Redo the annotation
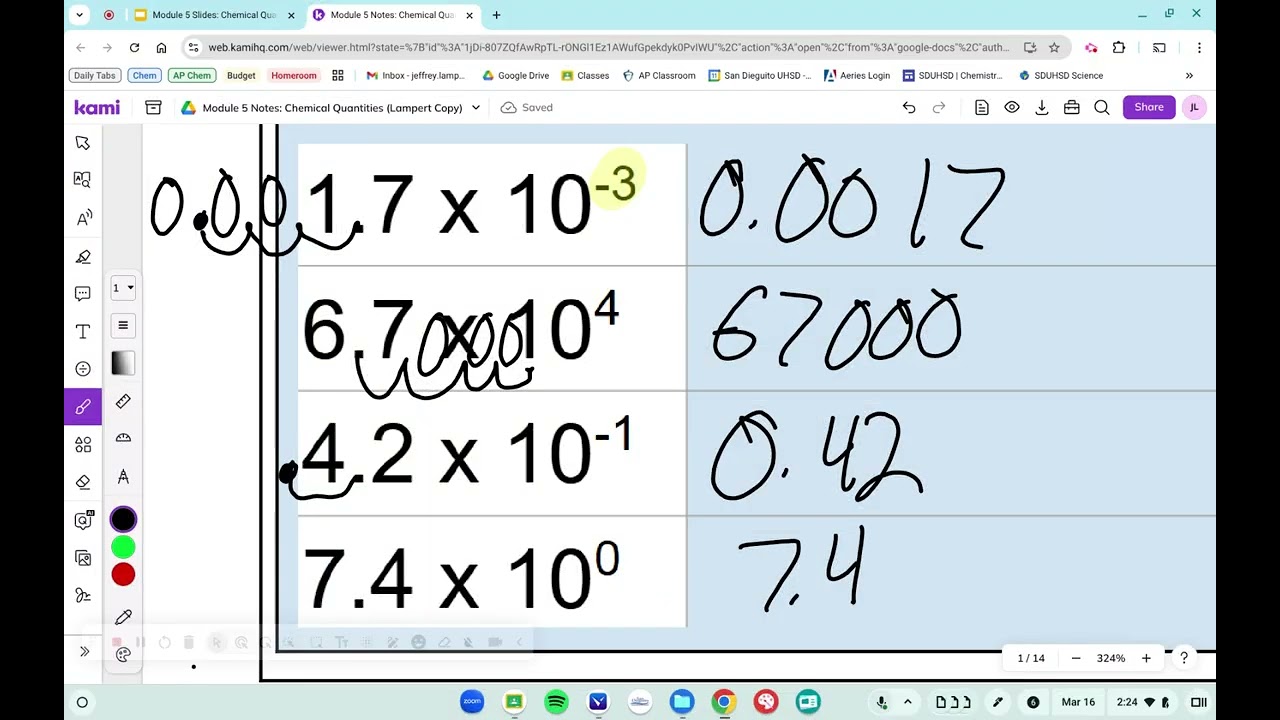The width and height of the screenshot is (1280, 720). coord(939,107)
